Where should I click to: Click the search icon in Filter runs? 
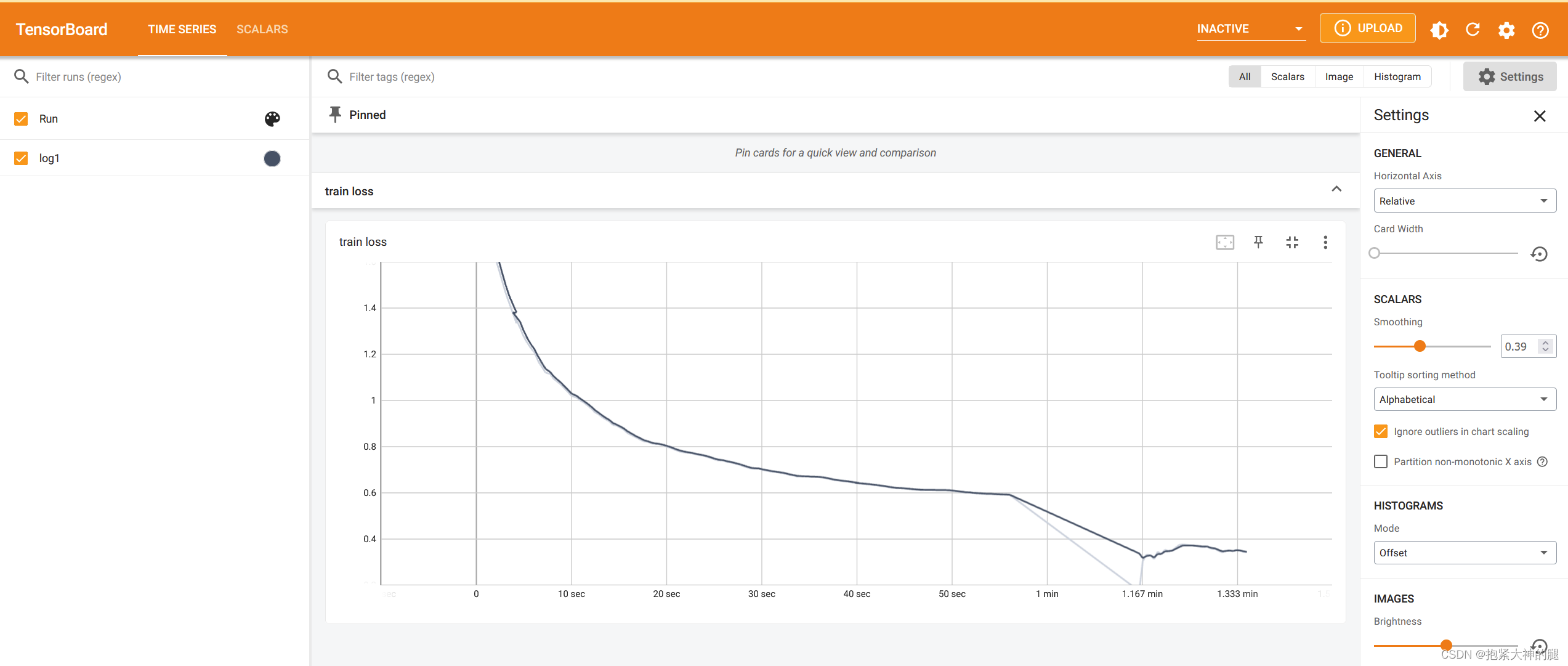[22, 76]
